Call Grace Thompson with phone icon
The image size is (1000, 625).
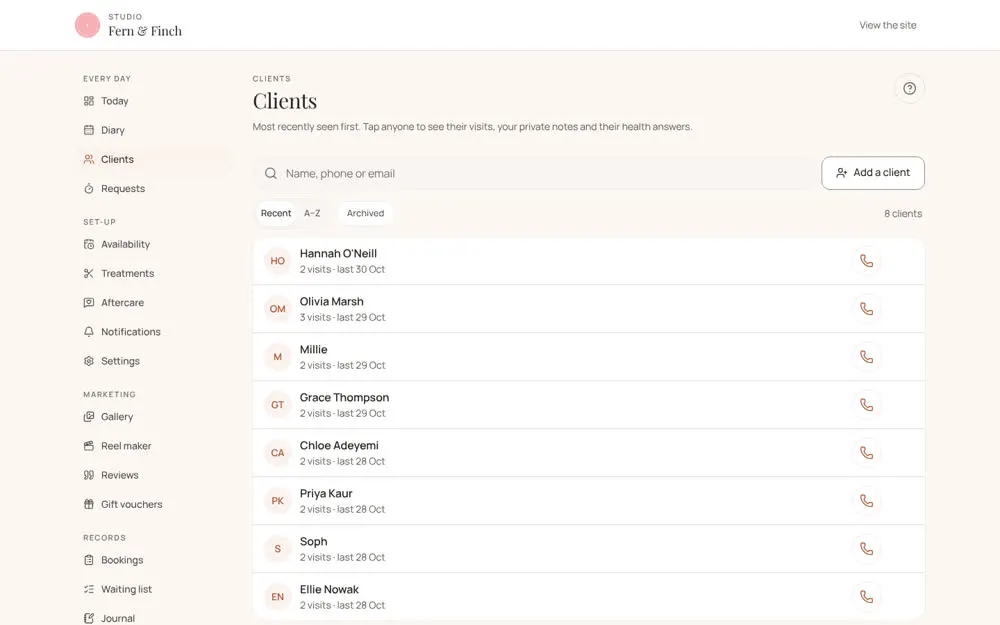tap(866, 405)
